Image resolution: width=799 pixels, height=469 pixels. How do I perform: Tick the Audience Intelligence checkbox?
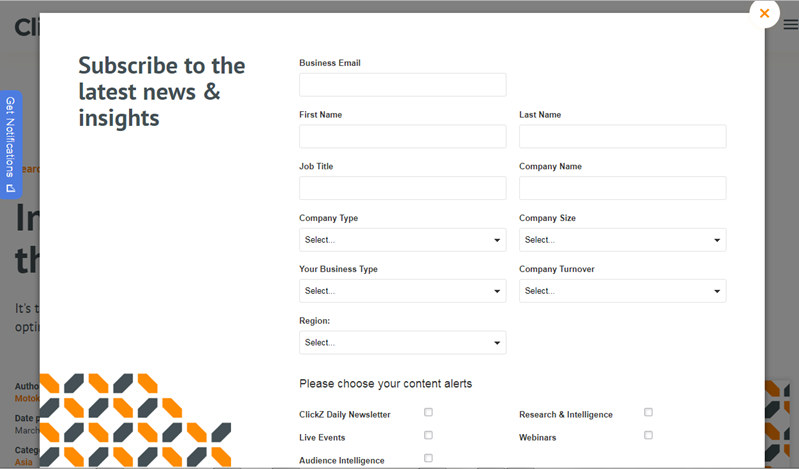point(428,458)
